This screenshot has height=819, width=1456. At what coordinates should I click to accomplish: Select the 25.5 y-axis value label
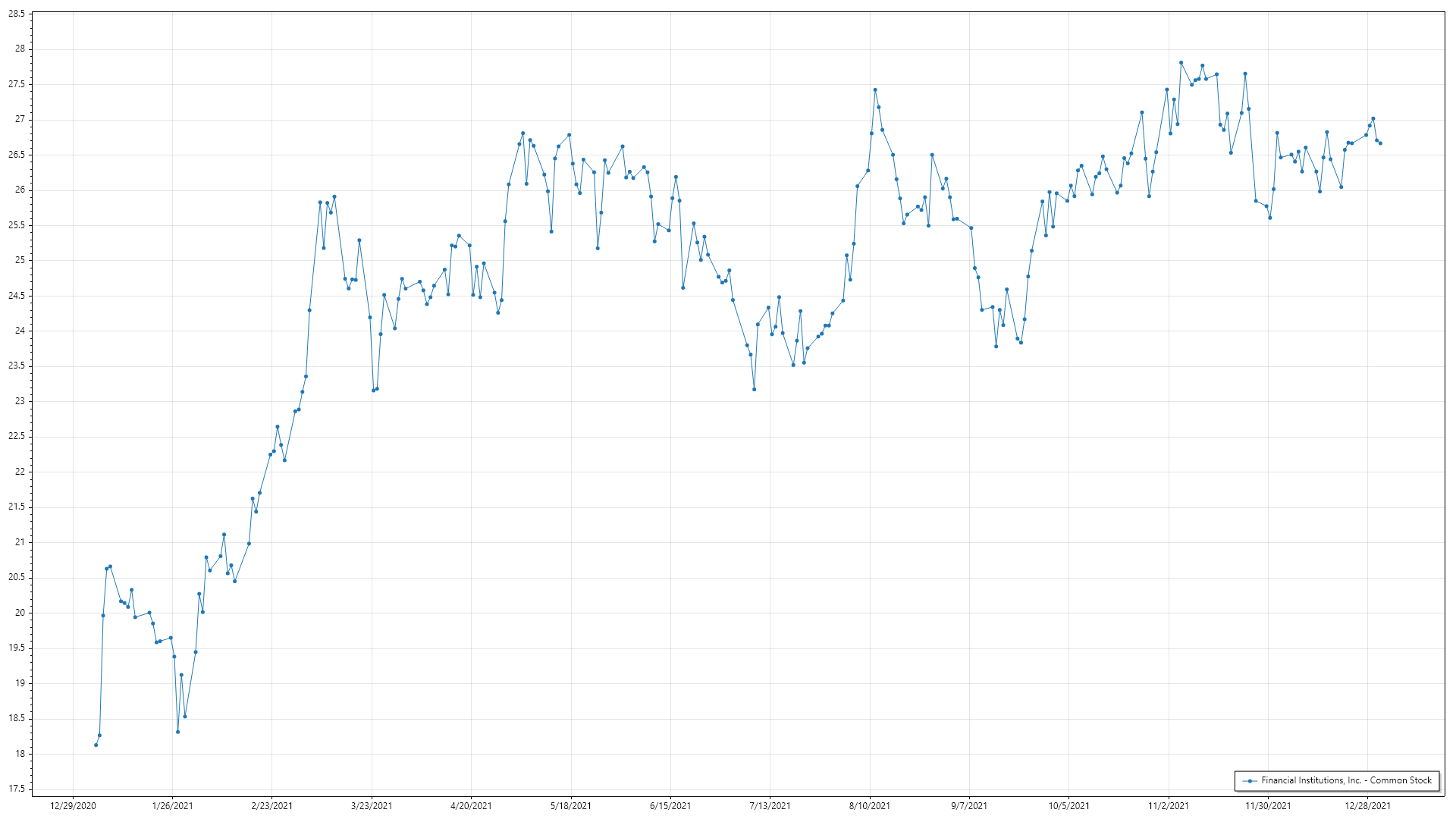coord(16,225)
